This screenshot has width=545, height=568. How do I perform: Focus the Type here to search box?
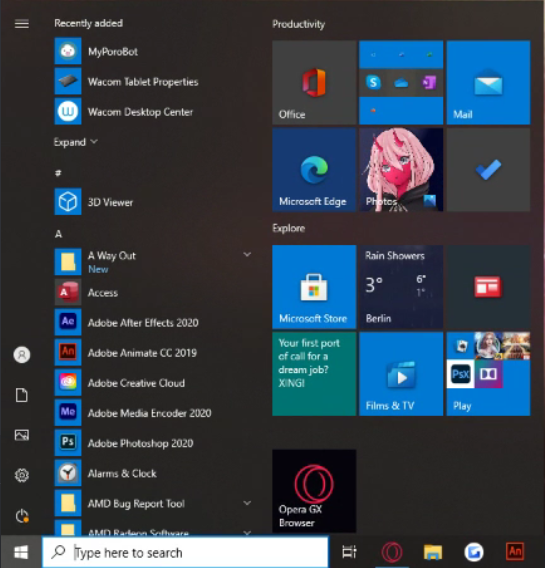pyautogui.click(x=185, y=552)
